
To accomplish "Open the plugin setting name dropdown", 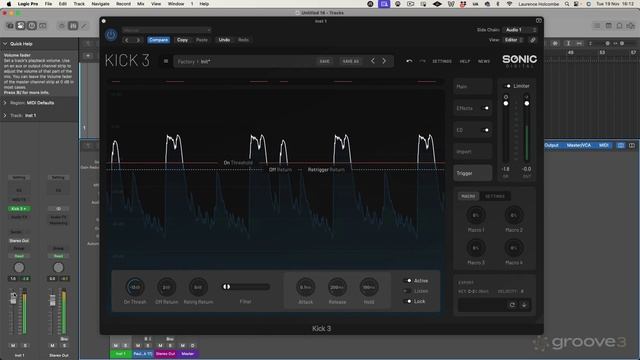I will [x=166, y=30].
